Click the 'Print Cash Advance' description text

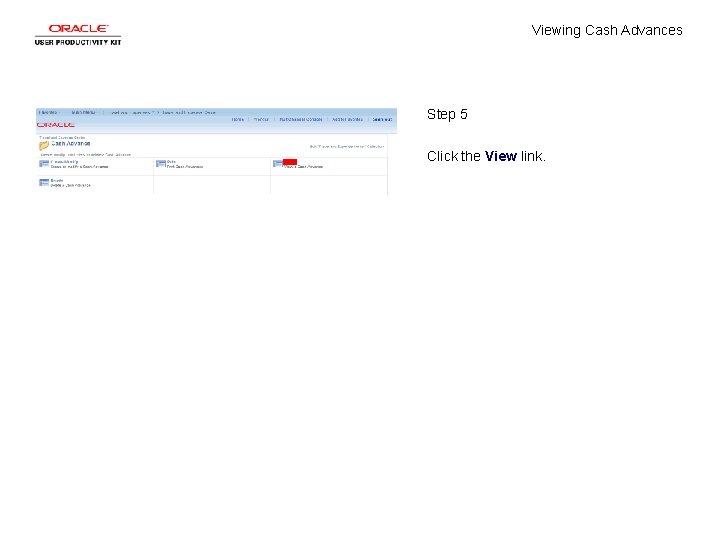(185, 167)
